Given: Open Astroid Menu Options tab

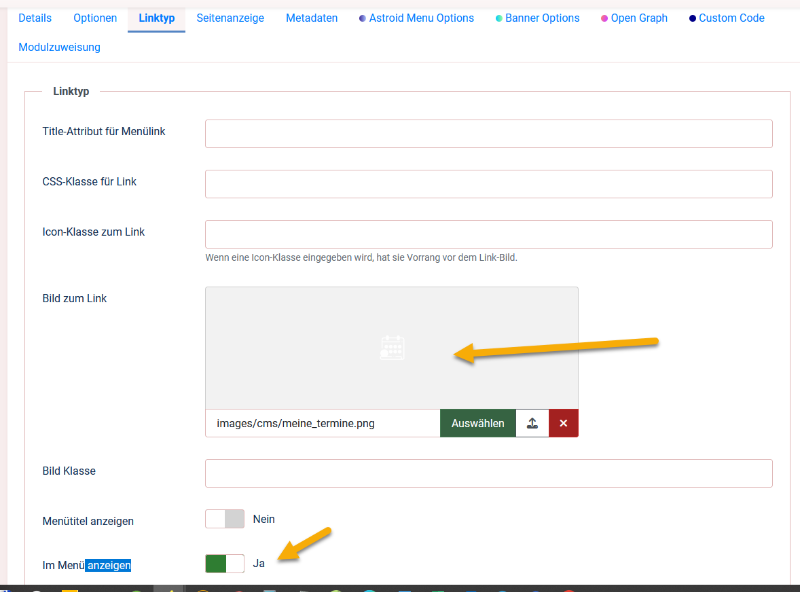Looking at the screenshot, I should [416, 18].
